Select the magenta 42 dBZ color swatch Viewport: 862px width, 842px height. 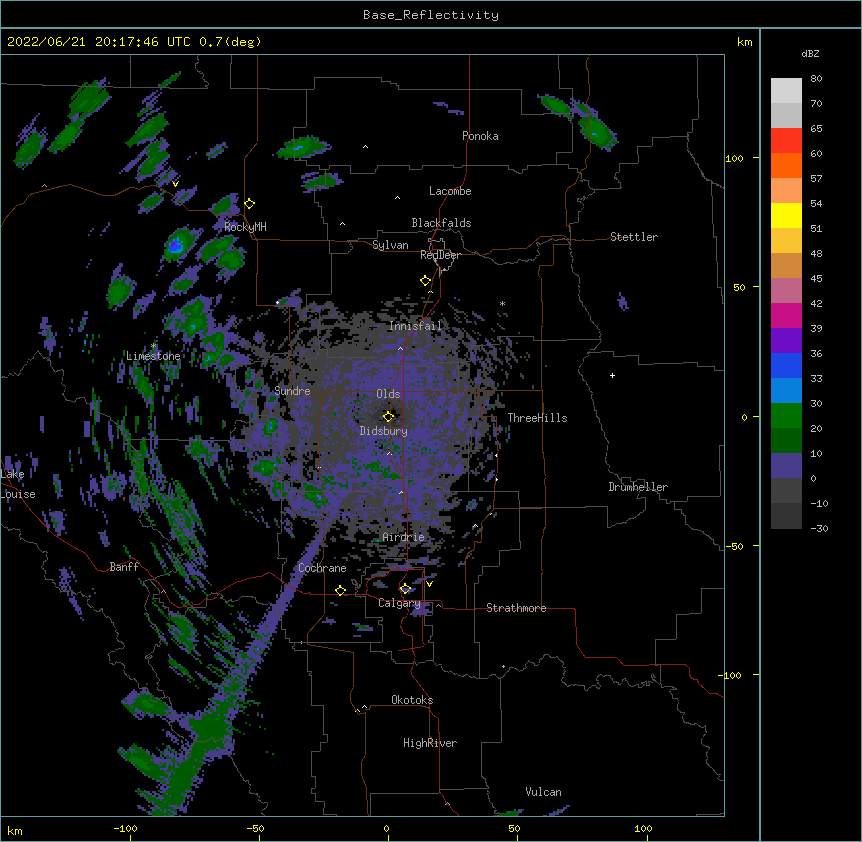point(786,315)
